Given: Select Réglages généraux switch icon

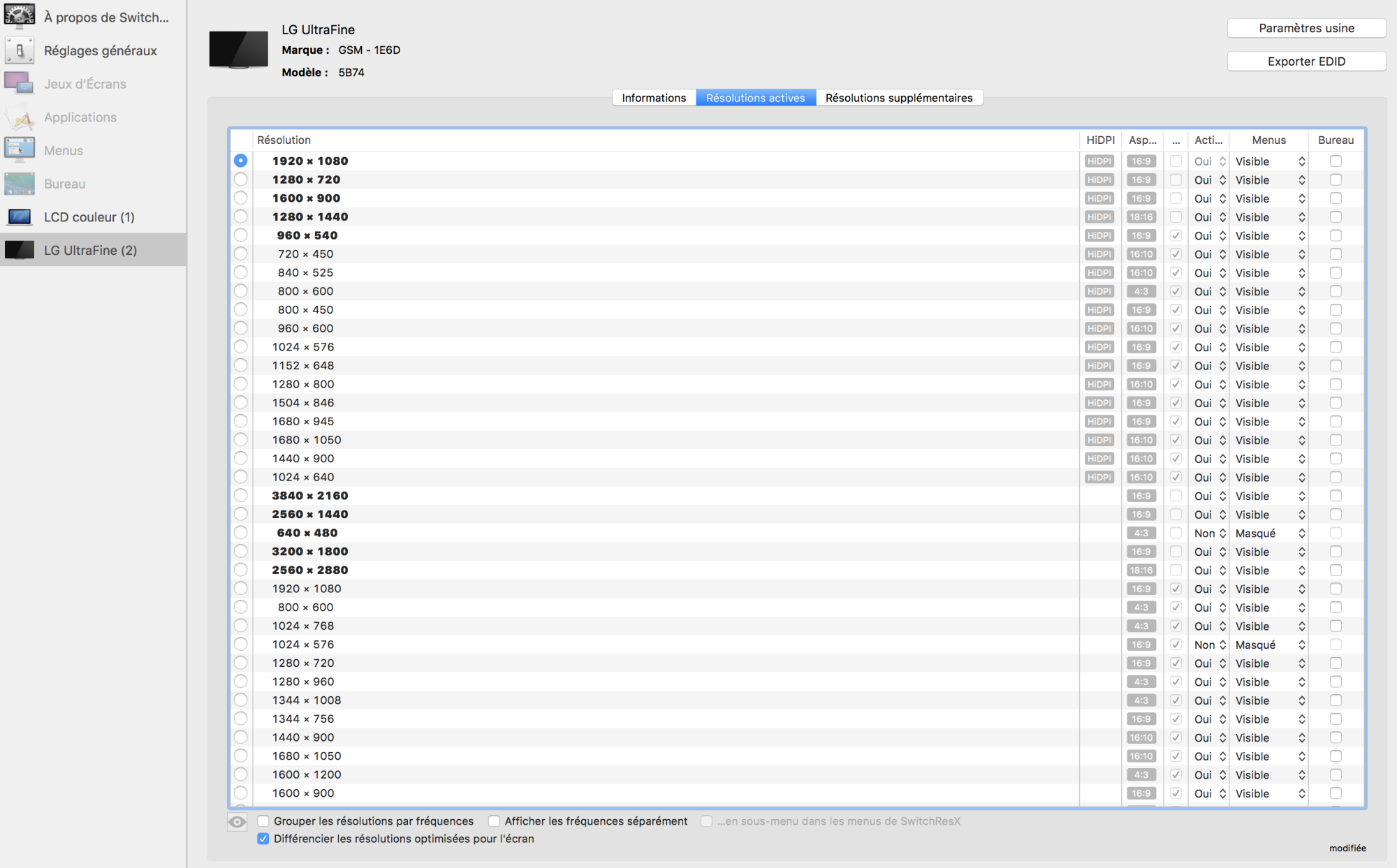Looking at the screenshot, I should tap(20, 50).
